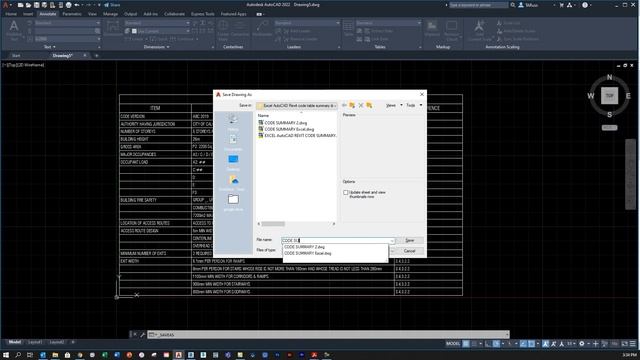The image size is (640, 360).
Task: Switch to the Layout1 tab
Action: (x=35, y=342)
